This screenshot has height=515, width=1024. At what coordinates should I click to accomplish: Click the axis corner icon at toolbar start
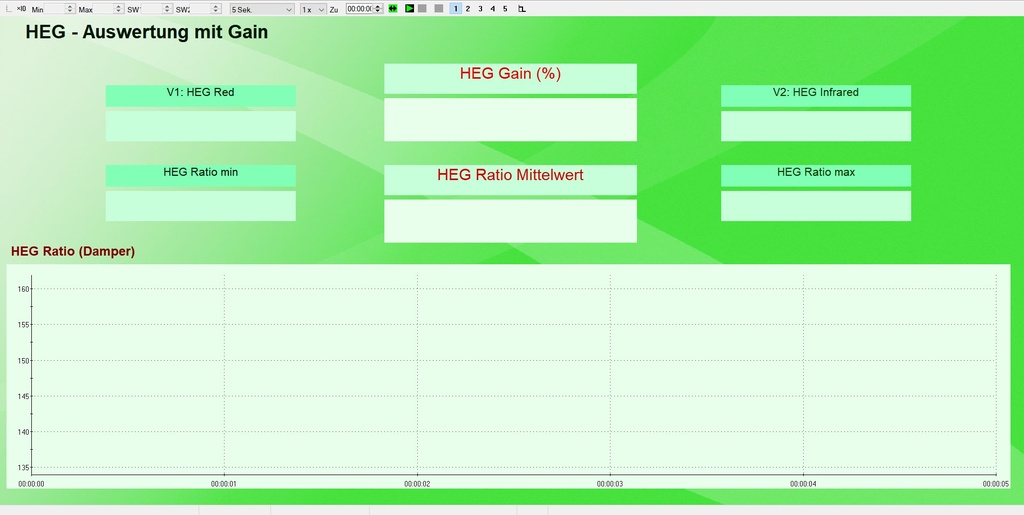click(8, 8)
